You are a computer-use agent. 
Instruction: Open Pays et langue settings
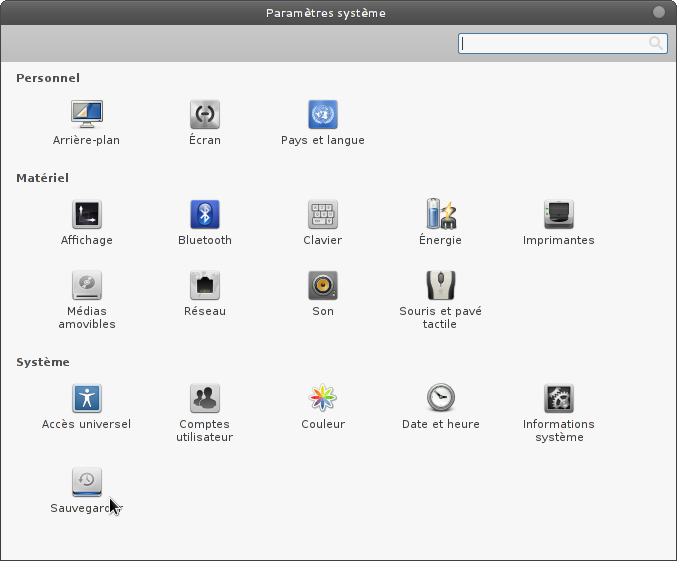(x=323, y=114)
